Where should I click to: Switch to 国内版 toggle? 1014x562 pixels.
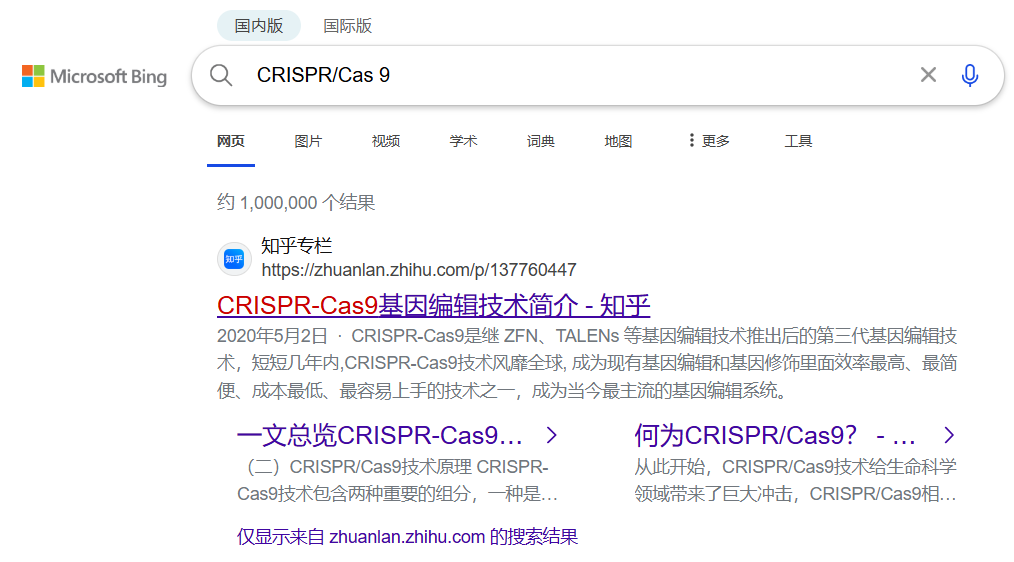(x=259, y=26)
